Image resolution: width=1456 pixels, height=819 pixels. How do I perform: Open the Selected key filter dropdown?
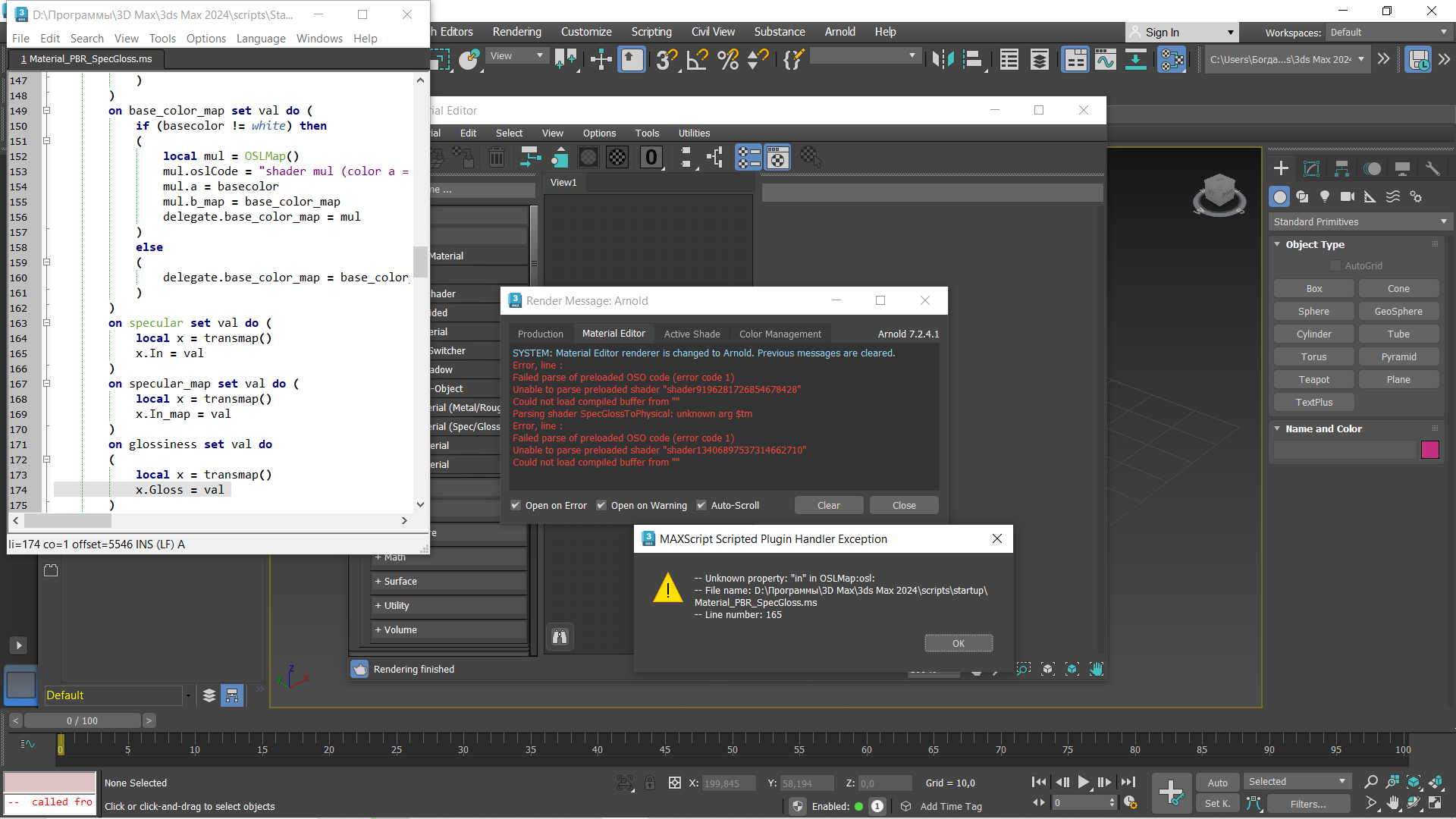pyautogui.click(x=1297, y=781)
